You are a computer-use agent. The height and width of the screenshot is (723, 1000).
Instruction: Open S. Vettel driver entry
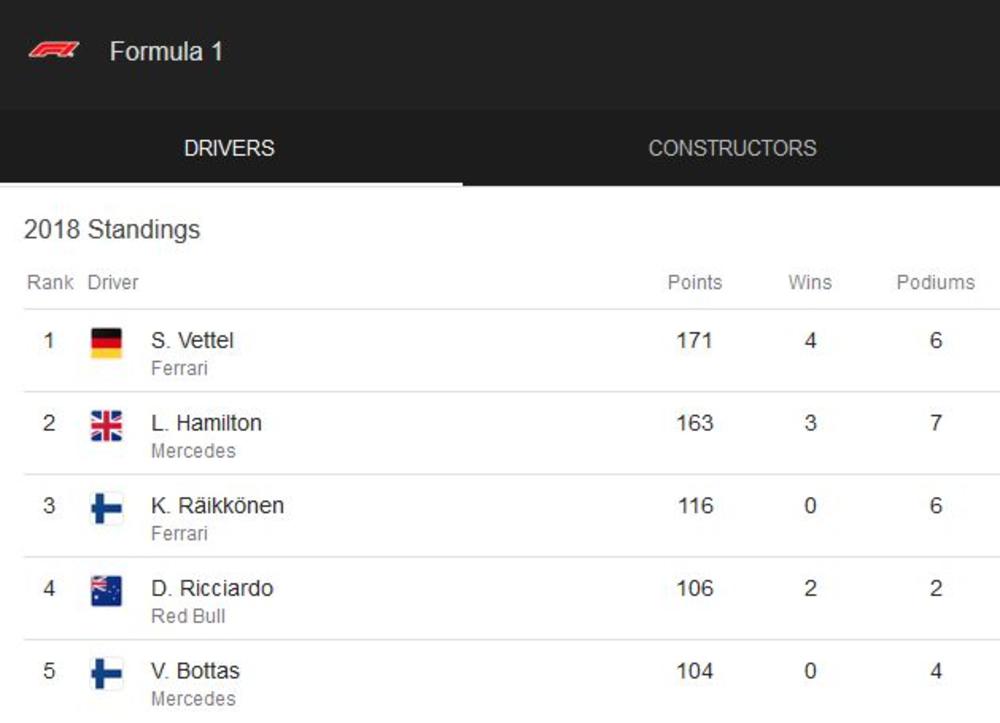coord(192,341)
